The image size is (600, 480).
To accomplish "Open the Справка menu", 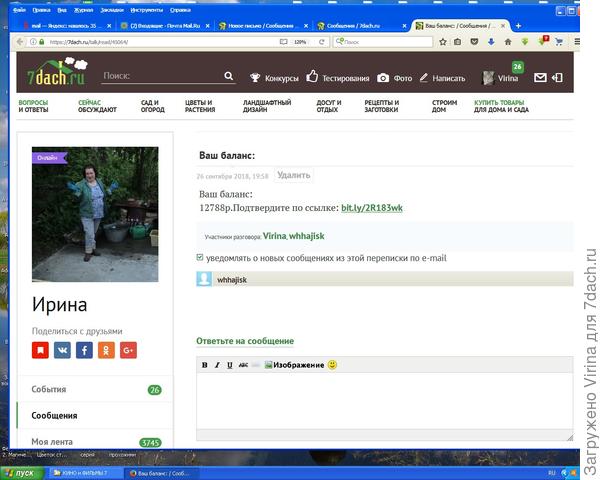I will tap(180, 10).
